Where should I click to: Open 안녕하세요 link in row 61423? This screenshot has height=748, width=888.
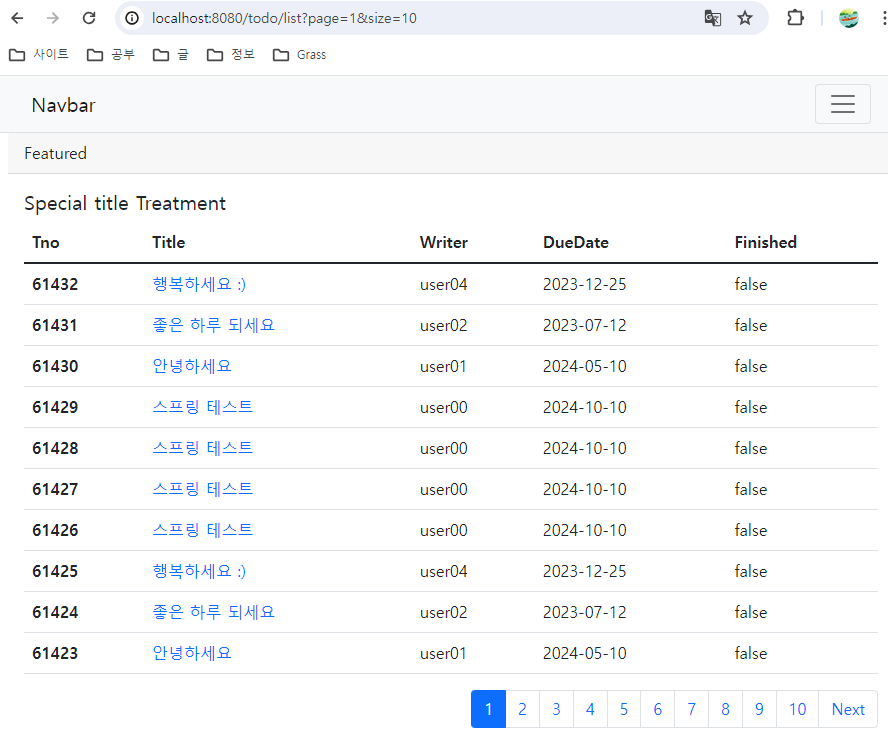pyautogui.click(x=192, y=653)
